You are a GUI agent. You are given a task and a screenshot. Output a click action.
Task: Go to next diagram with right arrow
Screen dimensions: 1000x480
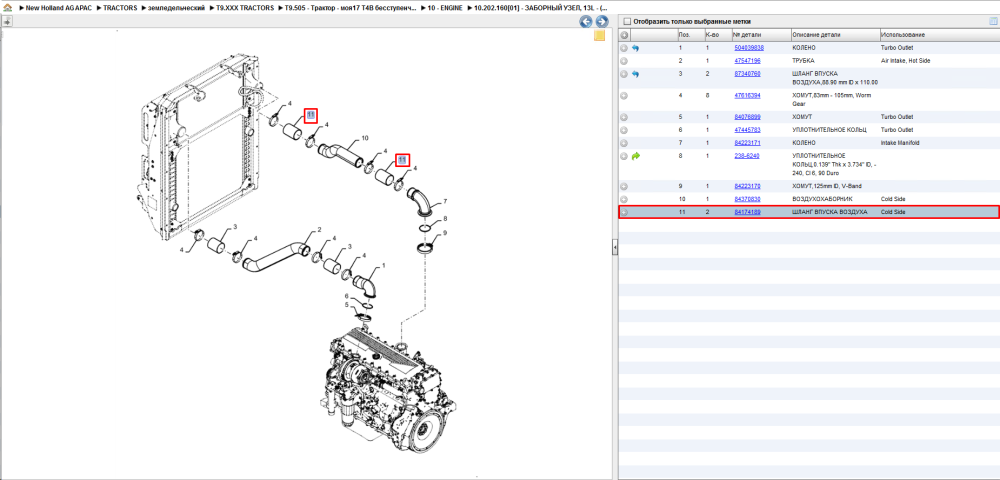(x=601, y=22)
